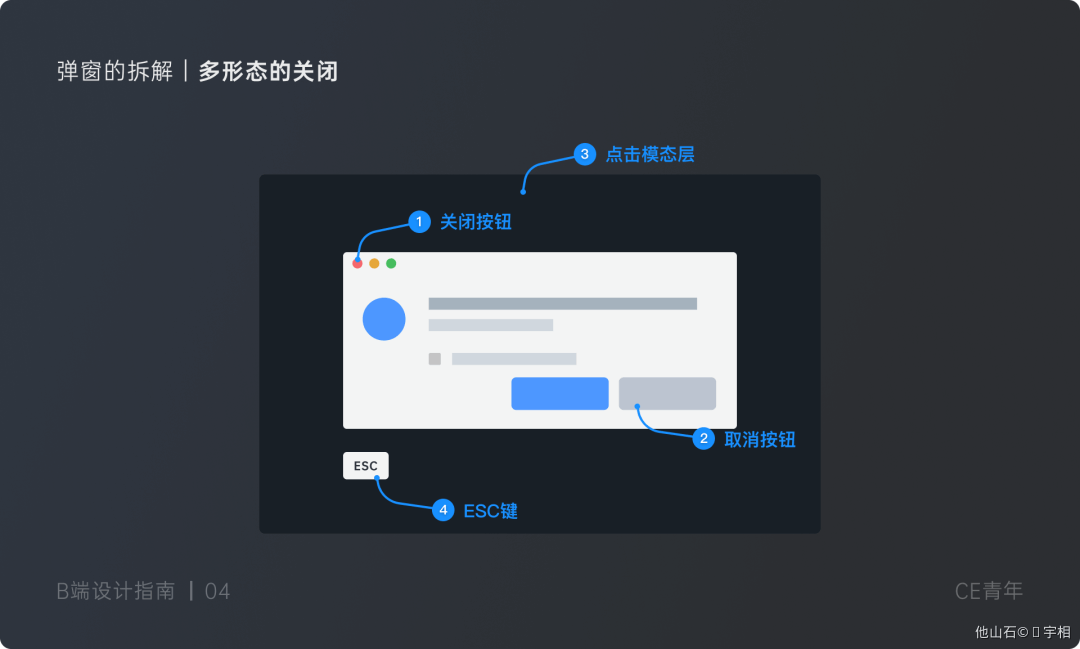
Task: Click the gray cancel button
Action: pos(667,393)
